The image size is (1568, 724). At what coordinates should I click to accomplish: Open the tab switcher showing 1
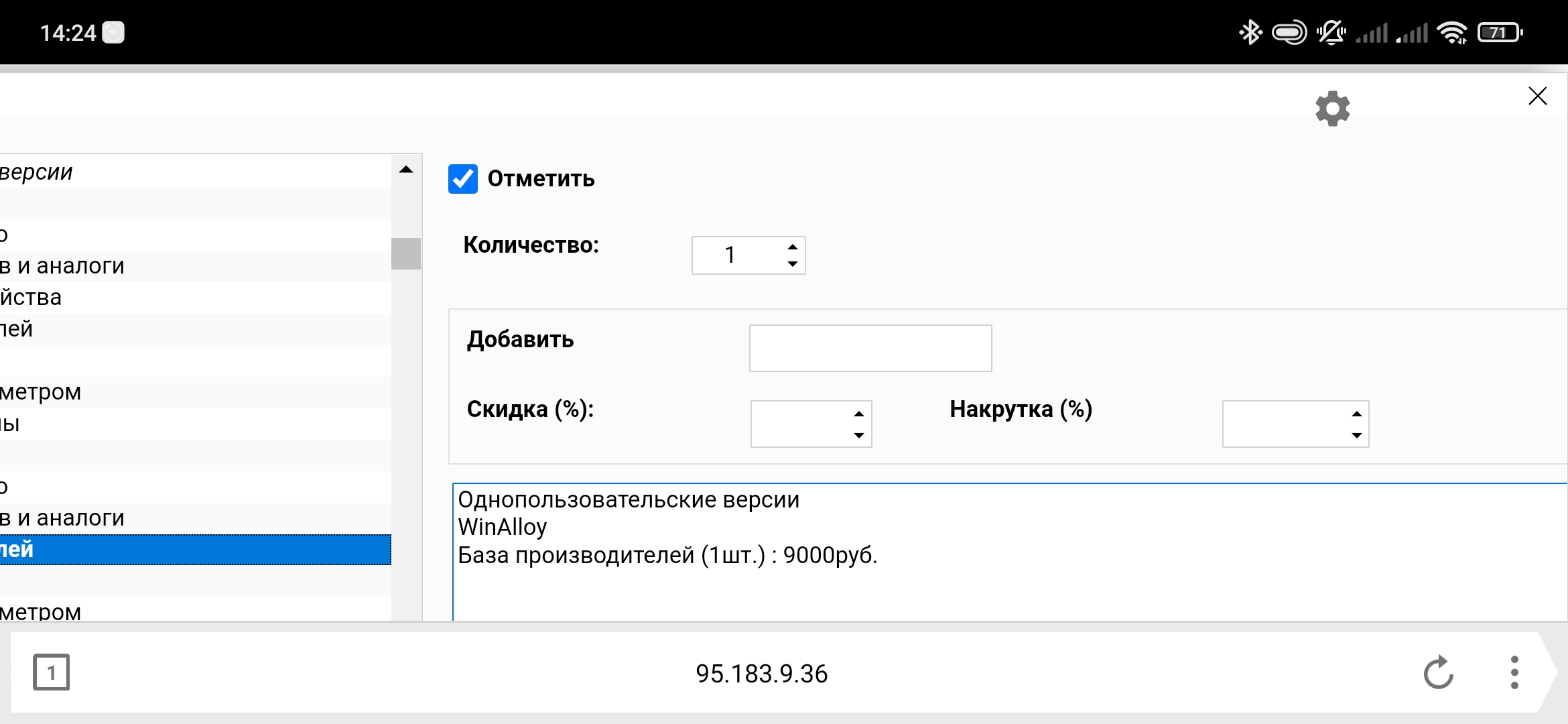point(51,672)
